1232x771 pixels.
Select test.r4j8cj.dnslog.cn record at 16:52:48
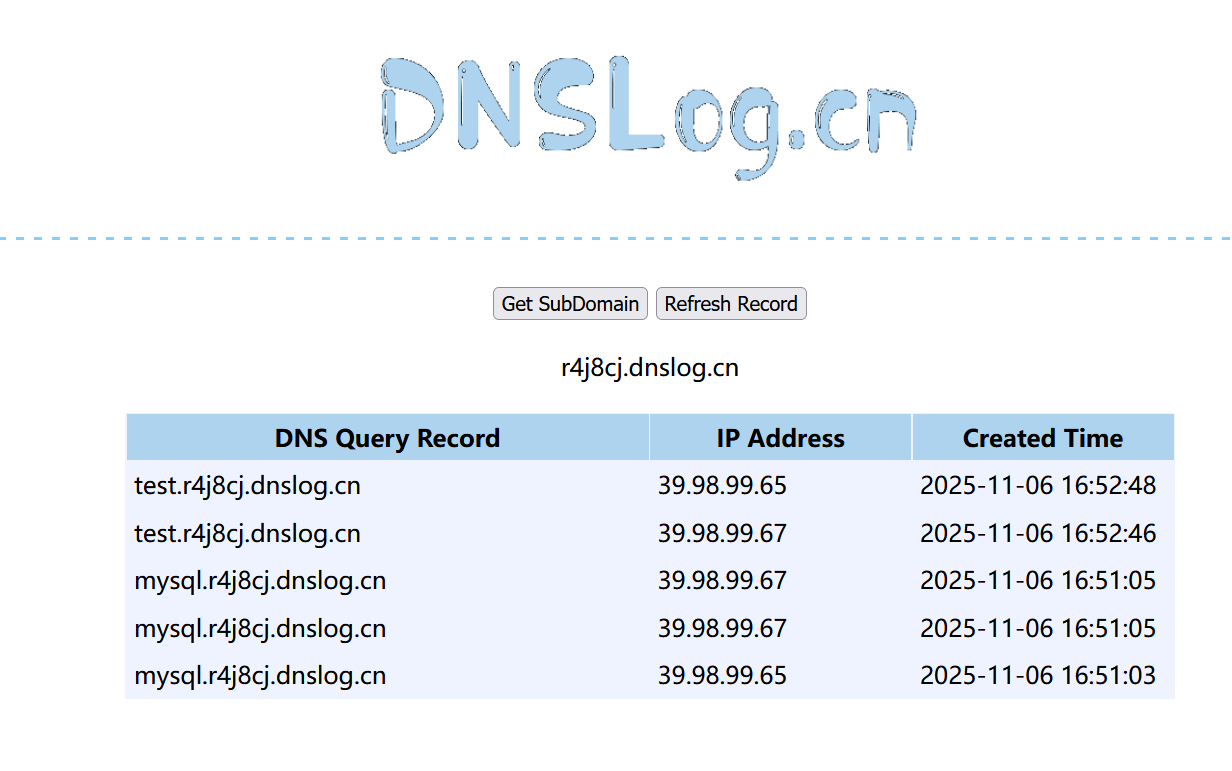[x=248, y=486]
